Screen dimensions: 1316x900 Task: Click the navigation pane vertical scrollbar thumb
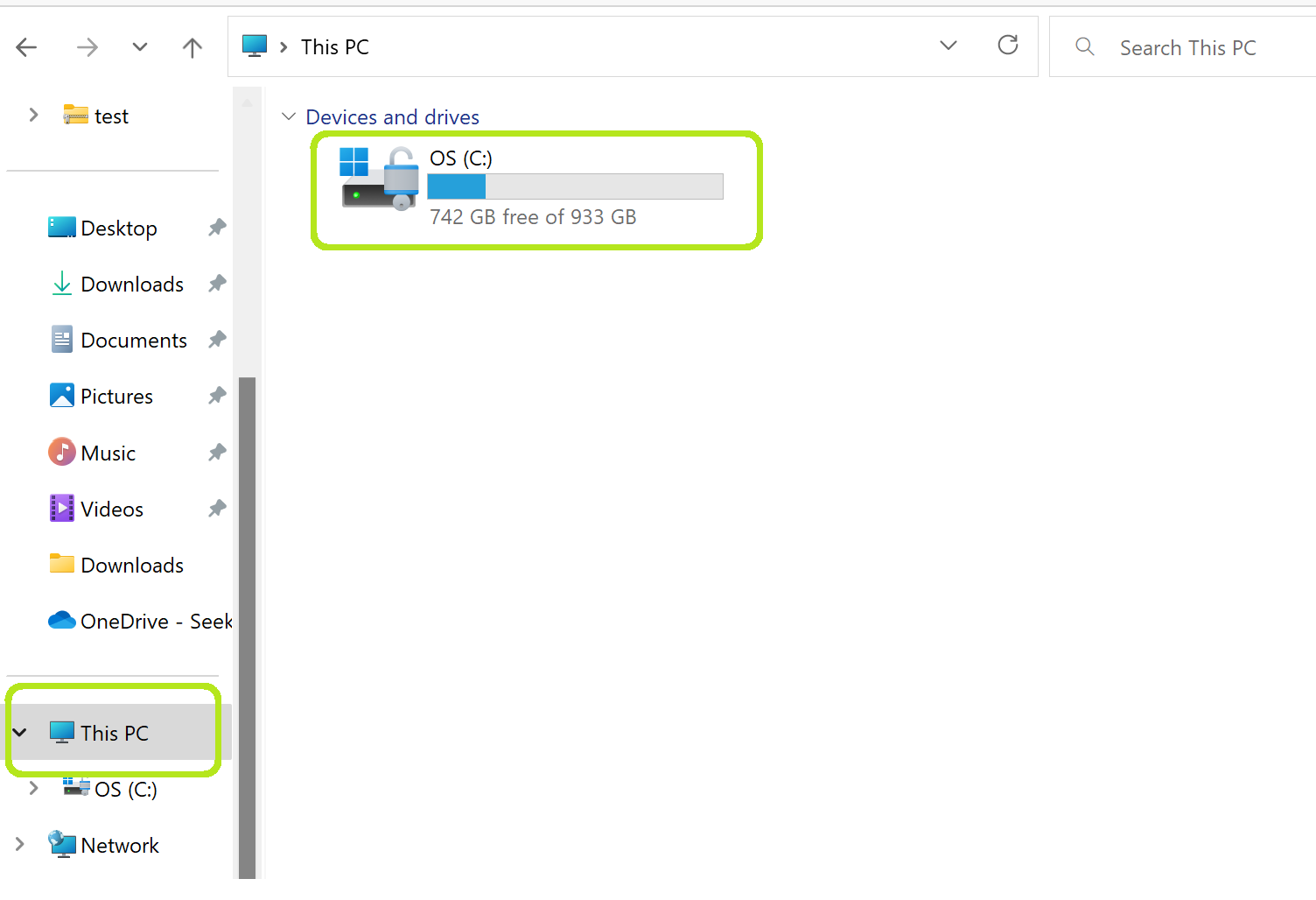click(248, 628)
